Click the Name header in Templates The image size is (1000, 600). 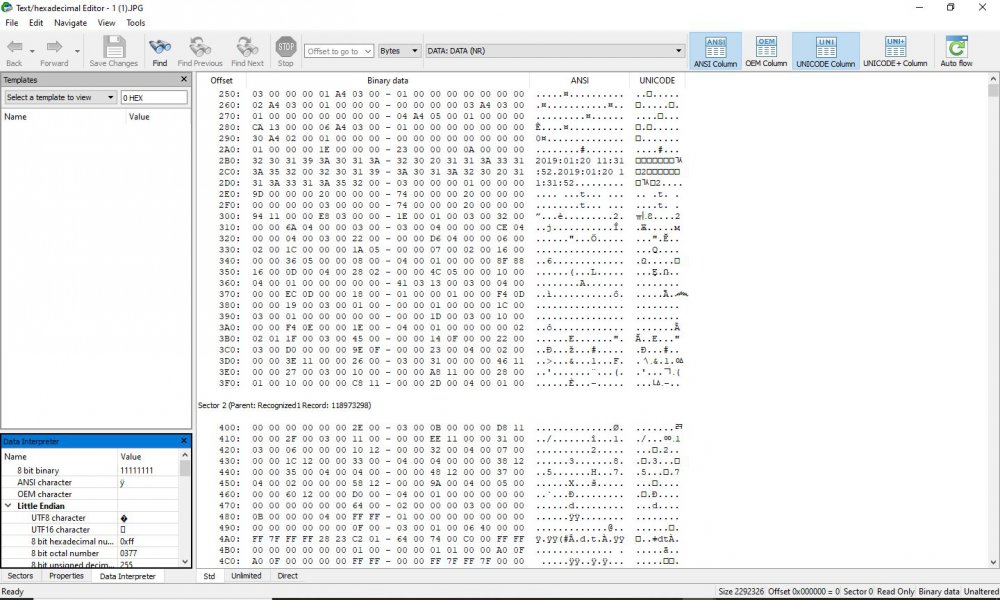tap(15, 117)
